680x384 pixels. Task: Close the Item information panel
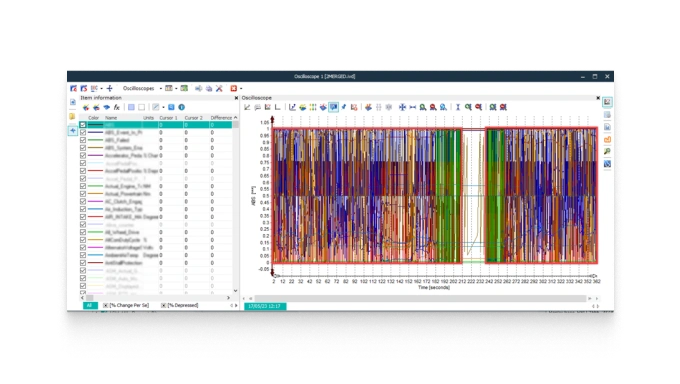tap(236, 98)
